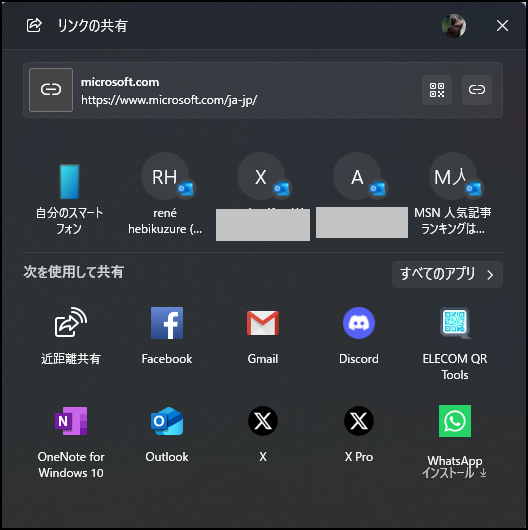
Task: Close the share dialog
Action: (x=502, y=26)
